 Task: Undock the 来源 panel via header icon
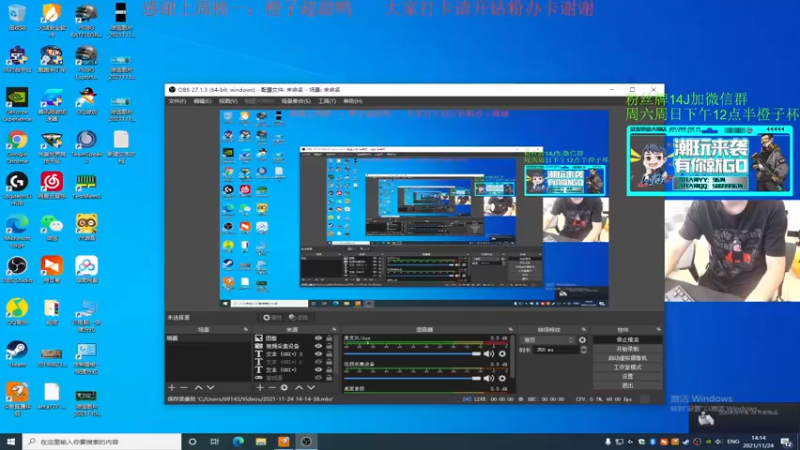click(x=334, y=330)
